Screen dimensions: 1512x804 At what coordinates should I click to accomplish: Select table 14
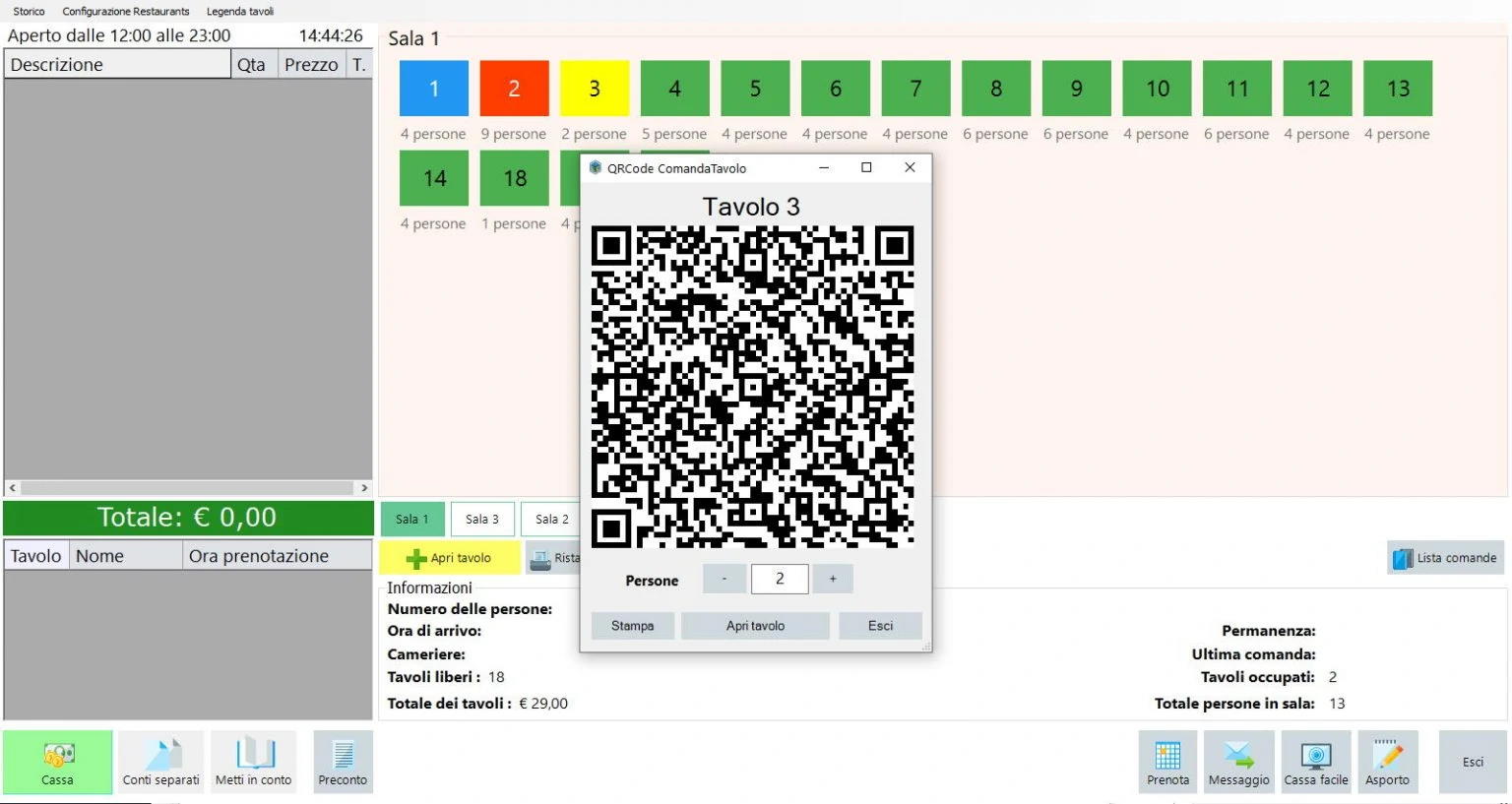point(433,178)
